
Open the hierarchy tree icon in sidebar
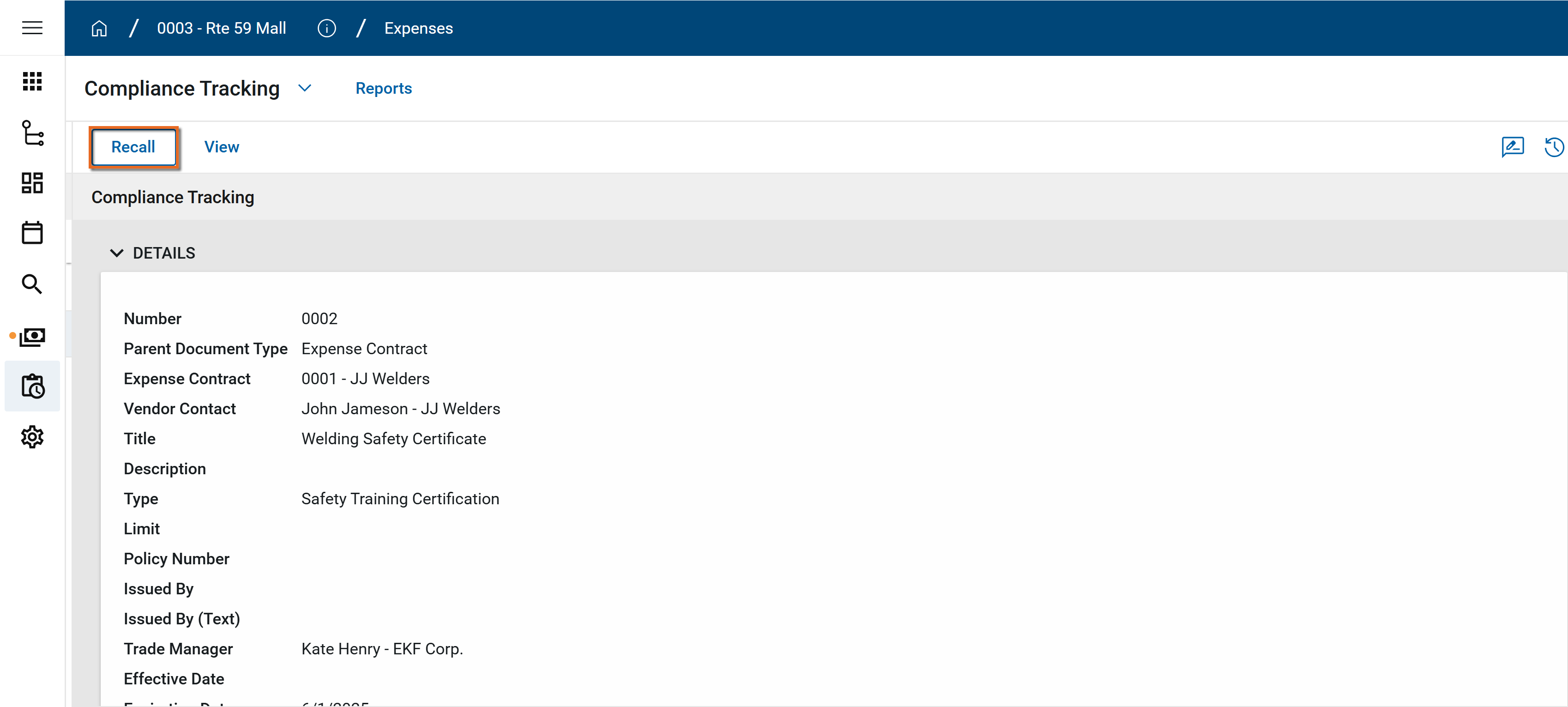pos(32,133)
